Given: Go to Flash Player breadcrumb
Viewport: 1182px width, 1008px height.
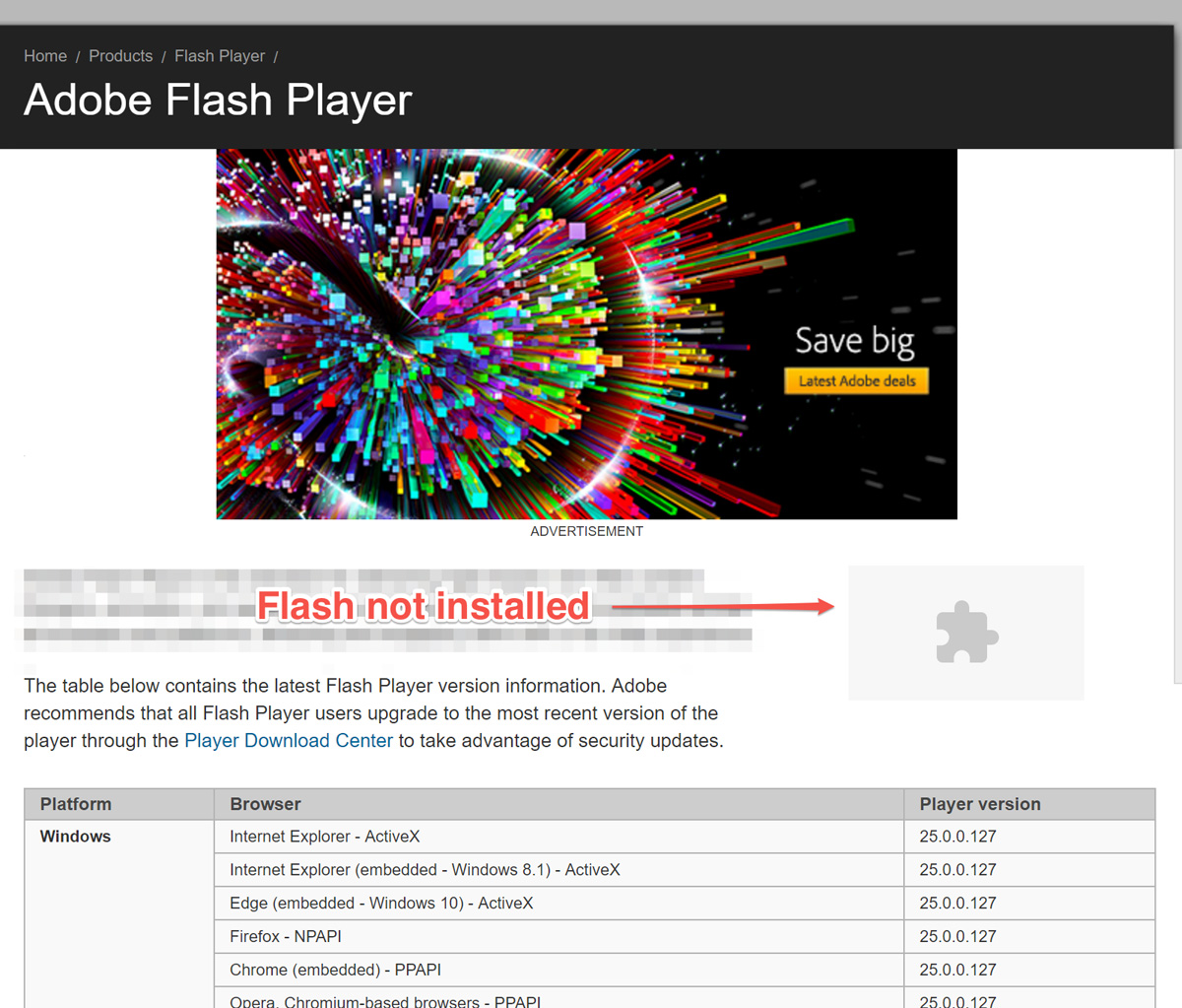Looking at the screenshot, I should [220, 56].
